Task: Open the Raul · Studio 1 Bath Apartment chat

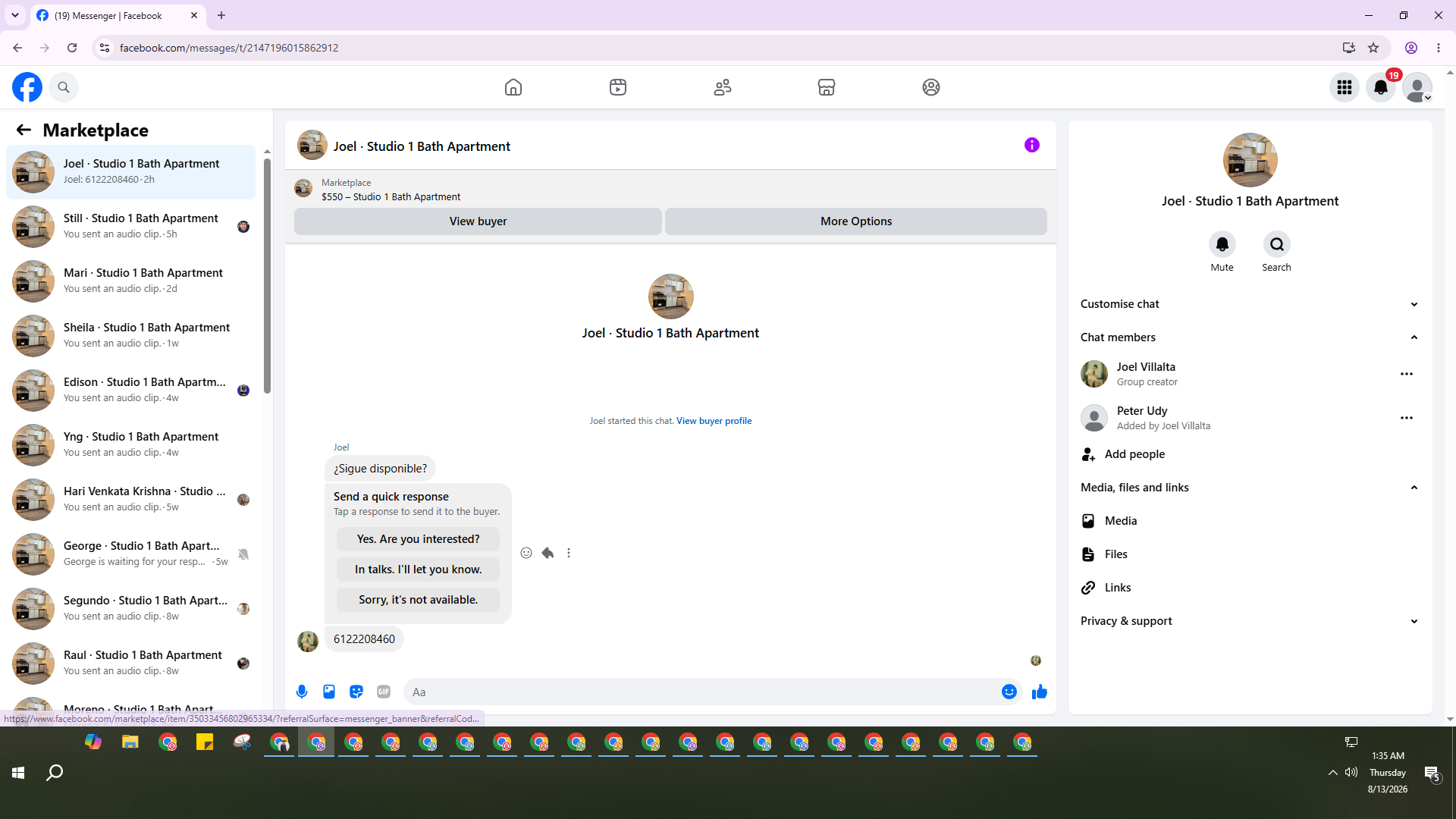Action: [130, 664]
